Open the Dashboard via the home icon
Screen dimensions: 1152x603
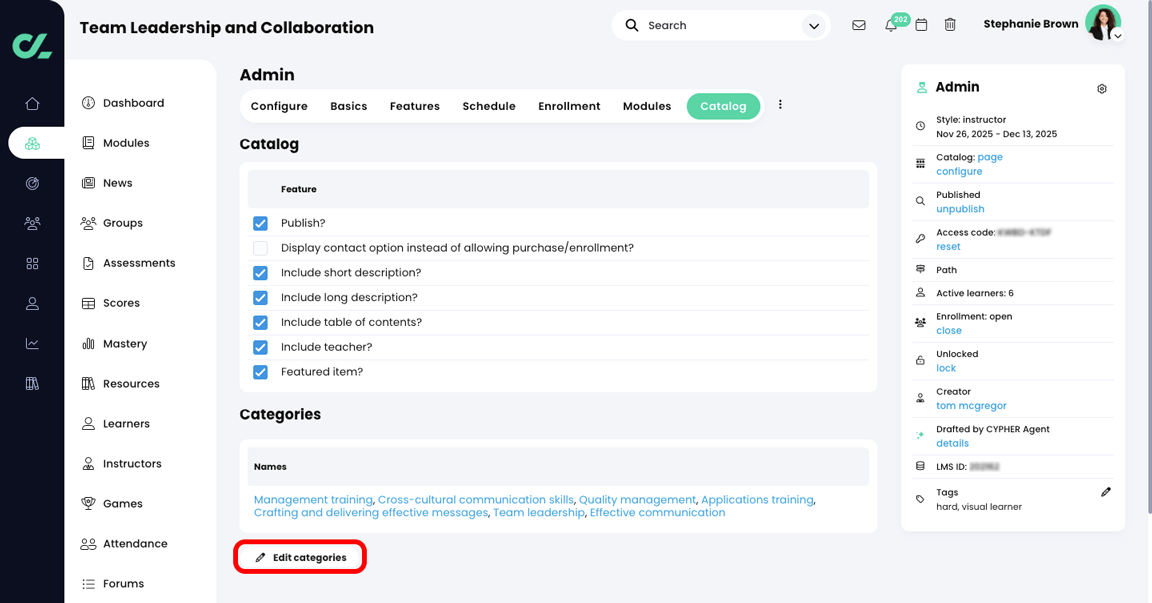pos(32,102)
